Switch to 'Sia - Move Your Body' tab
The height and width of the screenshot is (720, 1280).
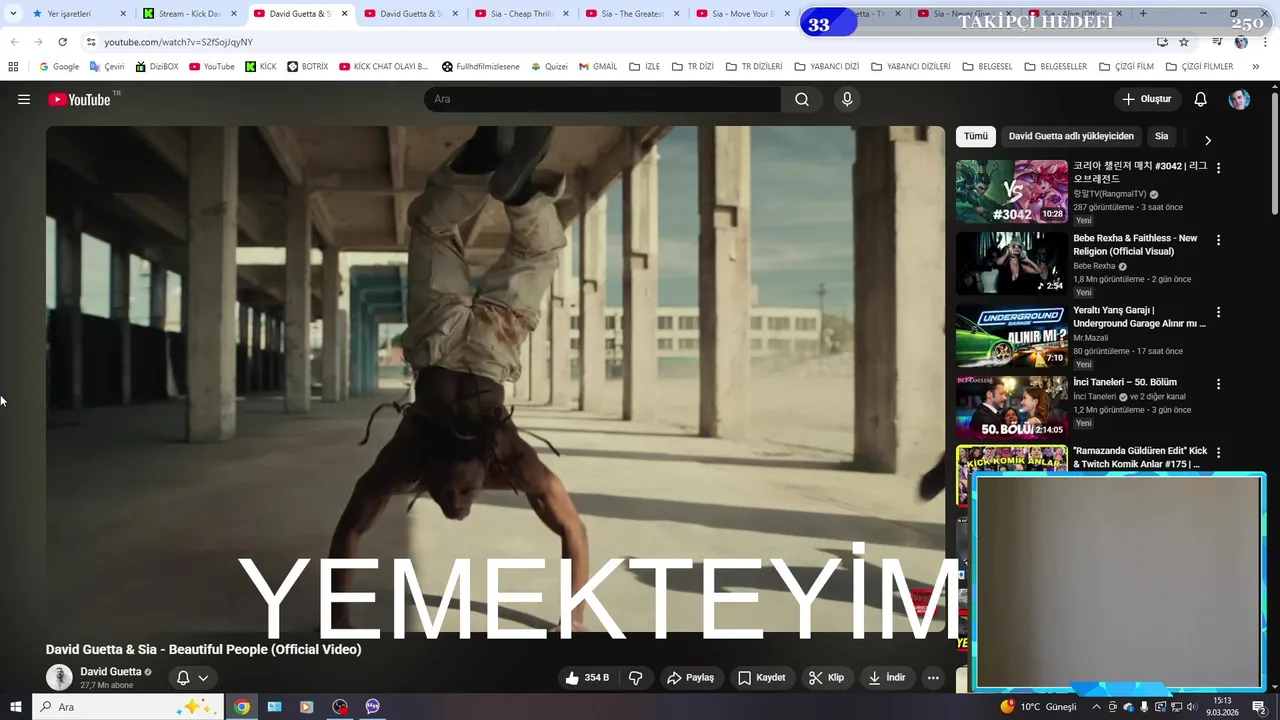[x=742, y=14]
